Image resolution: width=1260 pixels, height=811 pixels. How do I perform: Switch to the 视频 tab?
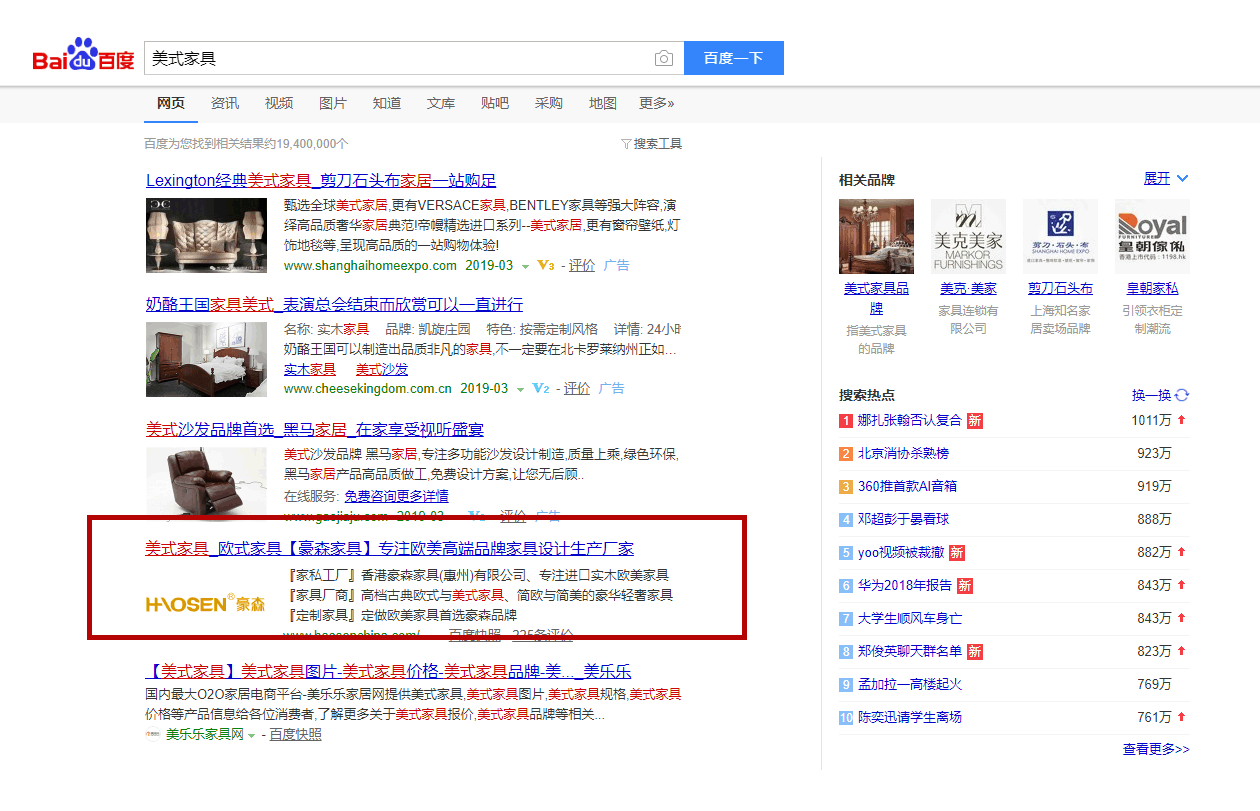point(279,103)
